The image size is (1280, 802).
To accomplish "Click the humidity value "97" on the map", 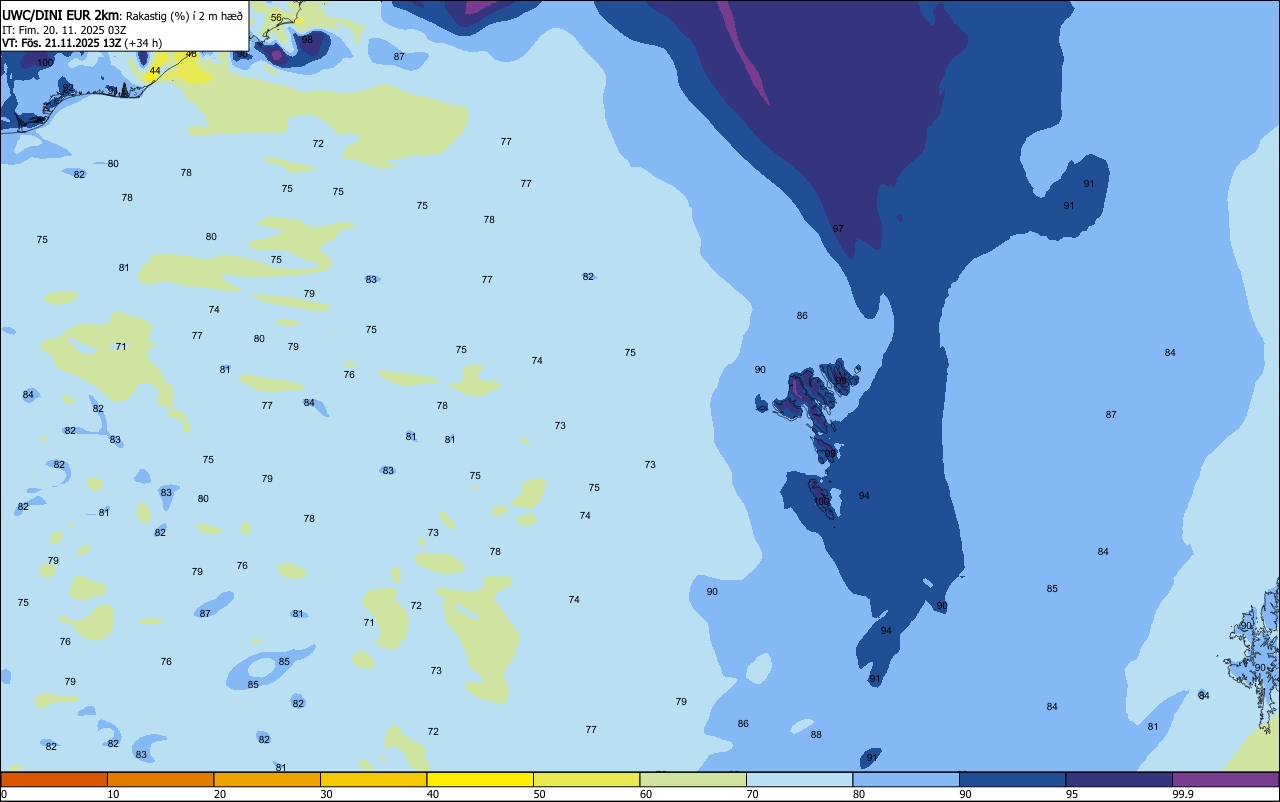I will click(838, 229).
